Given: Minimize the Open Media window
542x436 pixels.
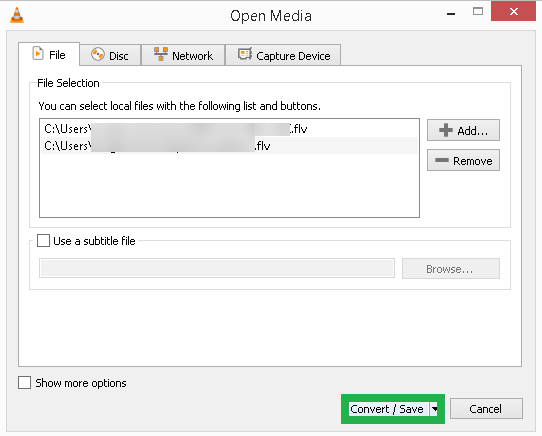Looking at the screenshot, I should 451,13.
